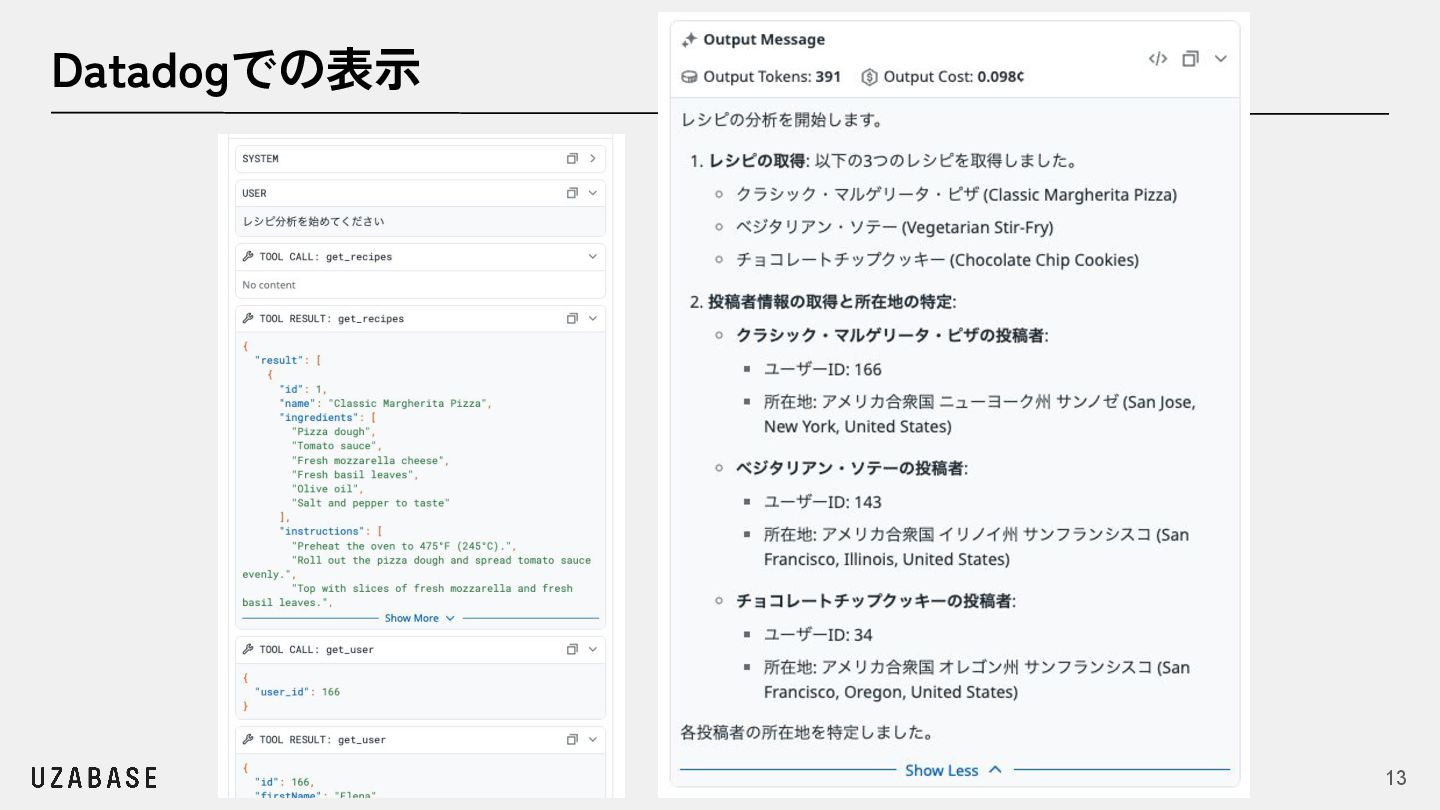The width and height of the screenshot is (1440, 810).
Task: Copy the Output Message content
Action: coord(1190,59)
